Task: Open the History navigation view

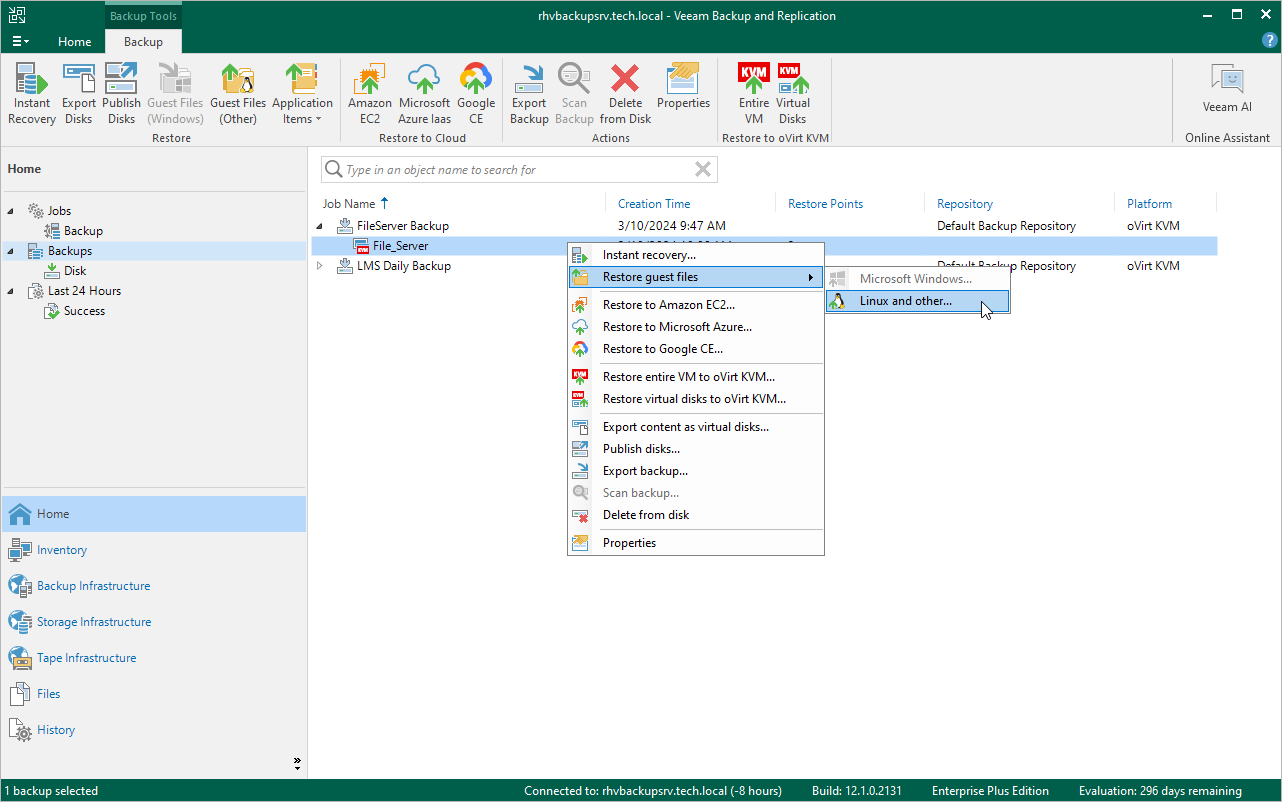Action: click(154, 730)
